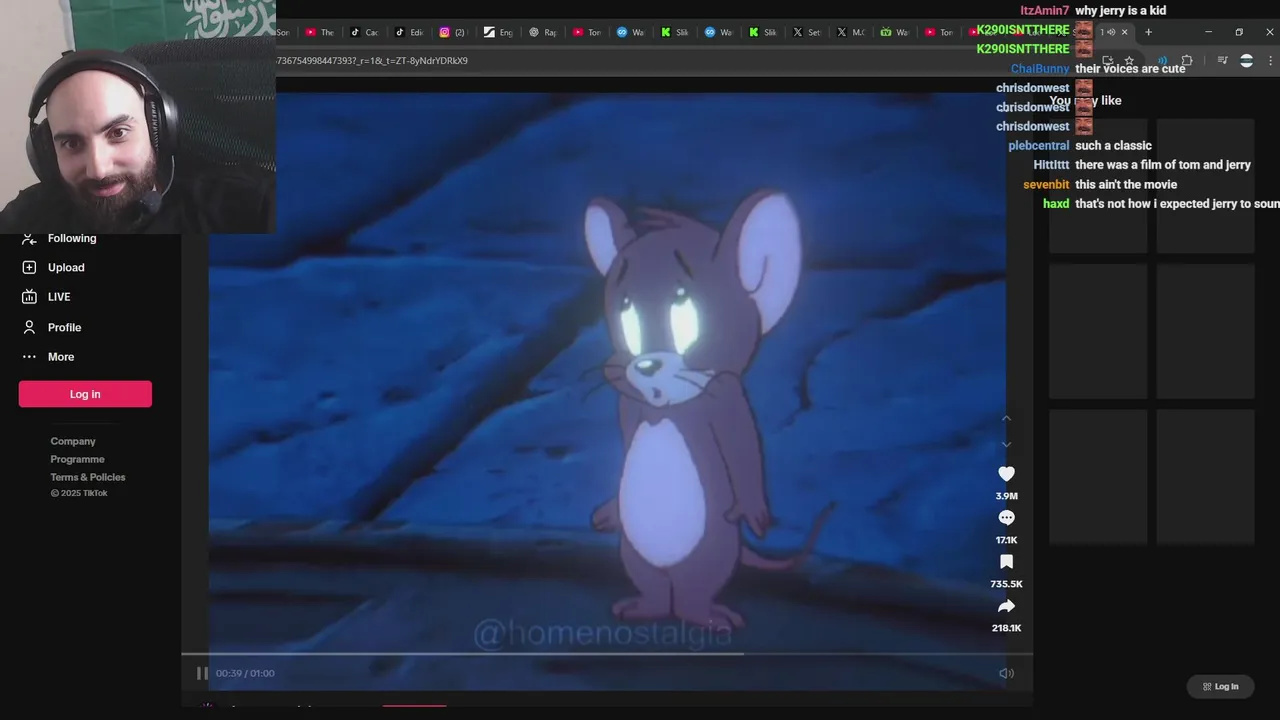This screenshot has height=720, width=1280.
Task: Bookmark the video with the save icon
Action: click(1006, 562)
